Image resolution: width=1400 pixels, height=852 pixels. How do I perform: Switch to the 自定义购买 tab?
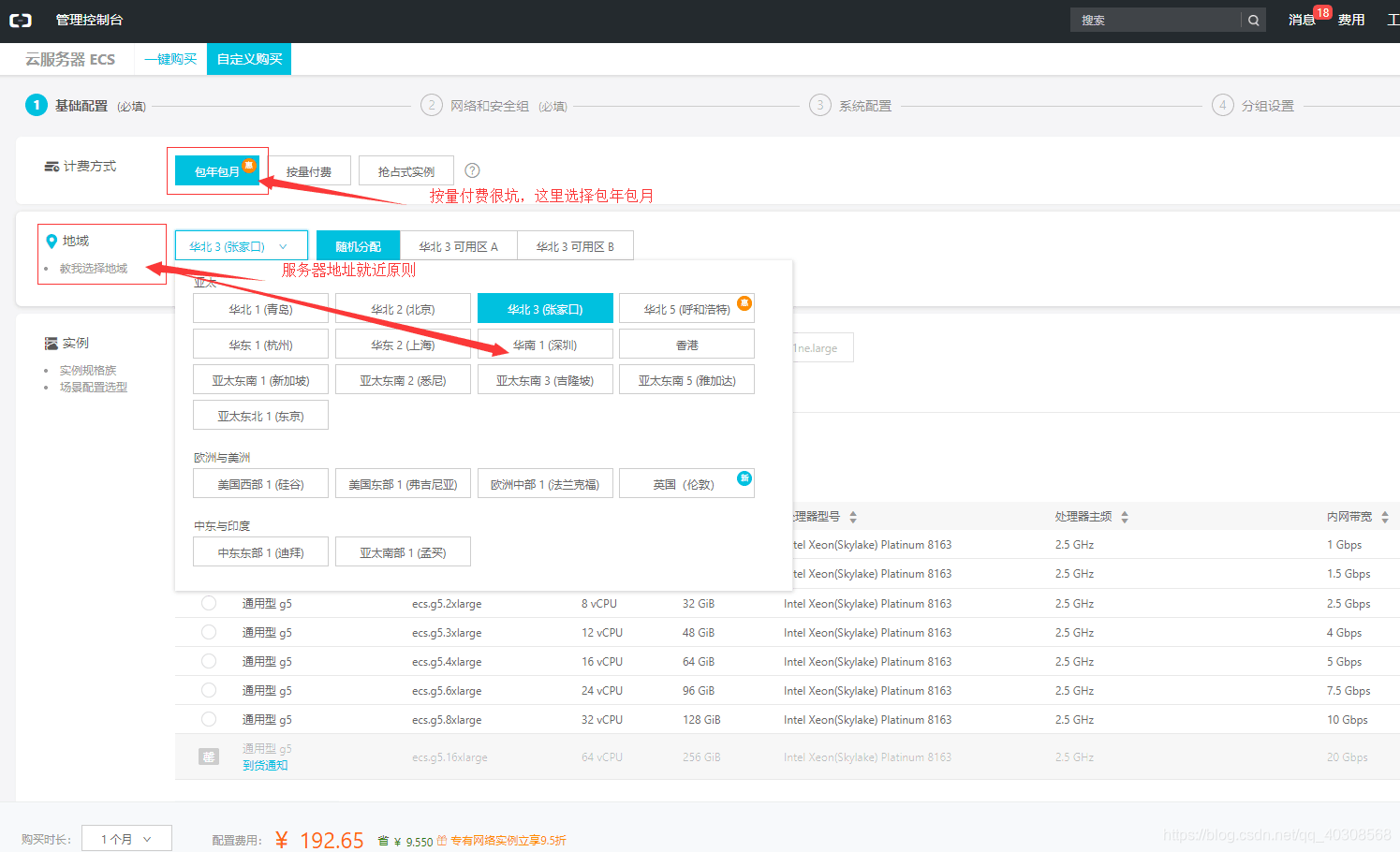point(249,59)
